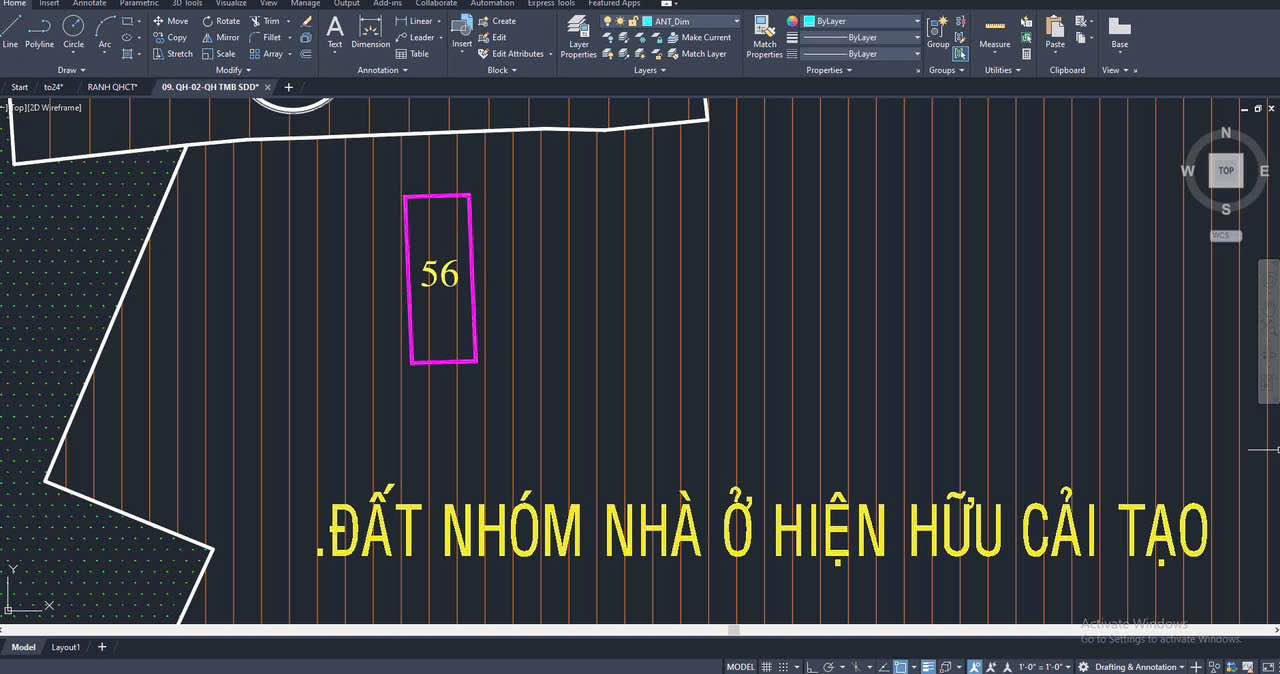Viewport: 1280px width, 674px height.
Task: Click TOP on the ViewCube
Action: [x=1226, y=170]
